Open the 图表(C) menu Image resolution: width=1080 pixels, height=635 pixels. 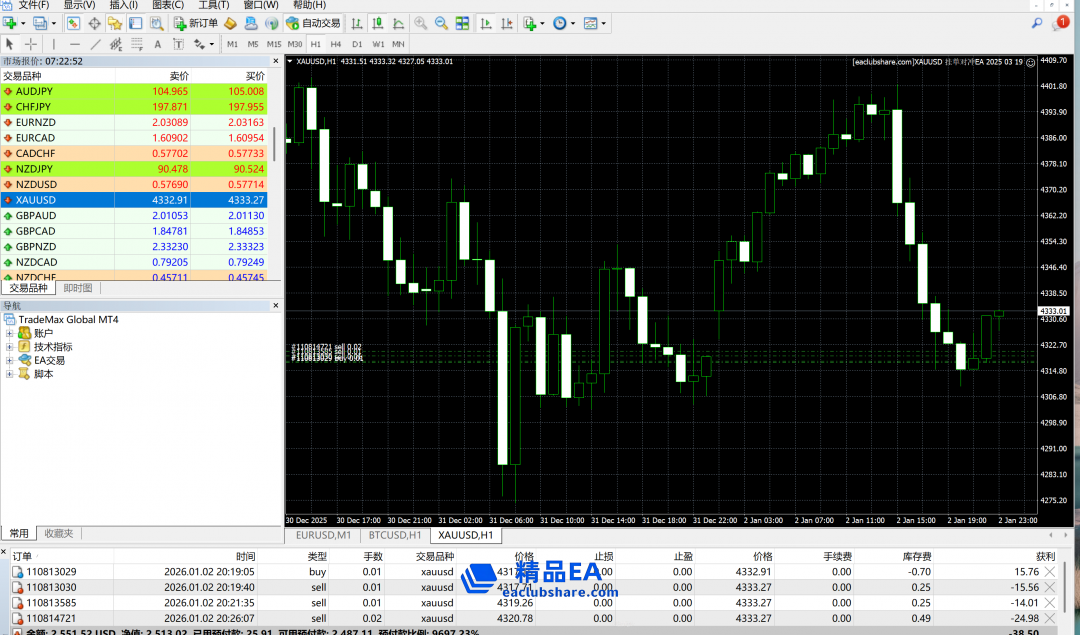tap(167, 5)
